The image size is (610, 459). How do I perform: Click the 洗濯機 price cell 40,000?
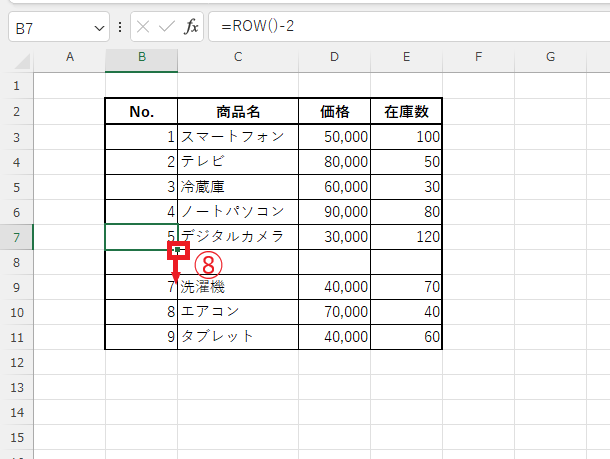click(335, 287)
